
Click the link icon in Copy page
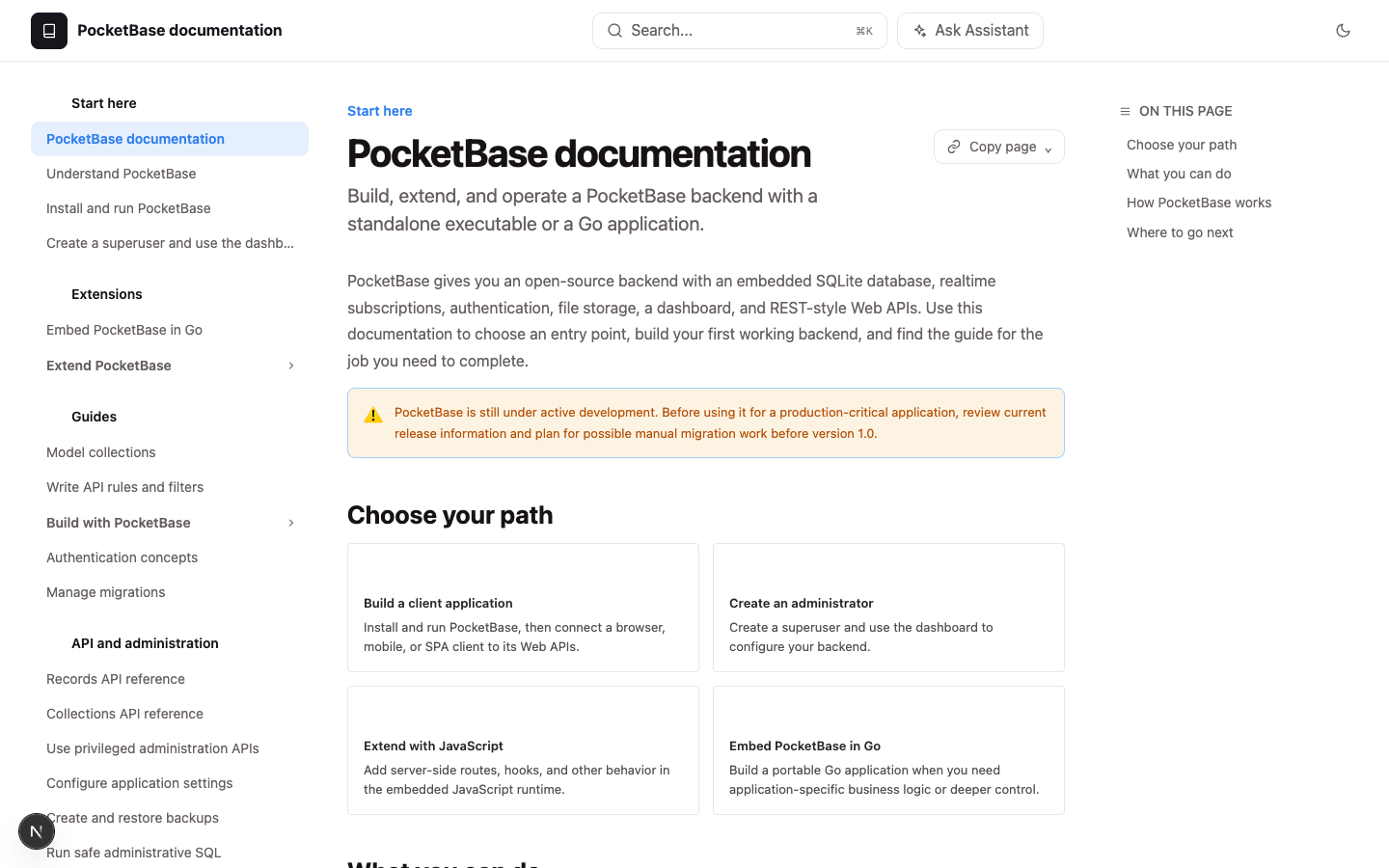[954, 147]
